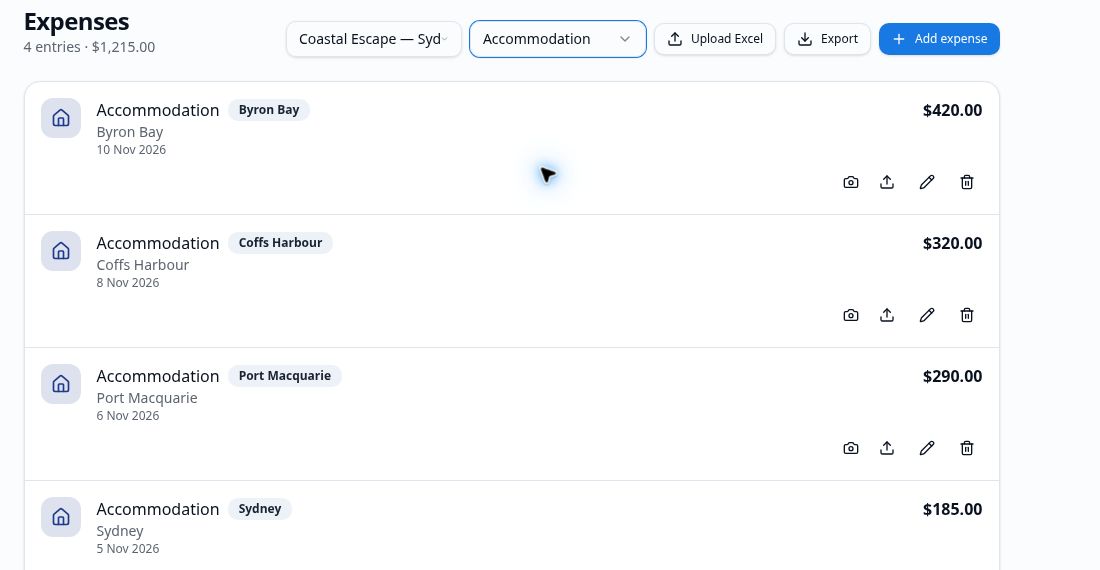Delete the Coffs Harbour accommodation expense

pos(967,315)
